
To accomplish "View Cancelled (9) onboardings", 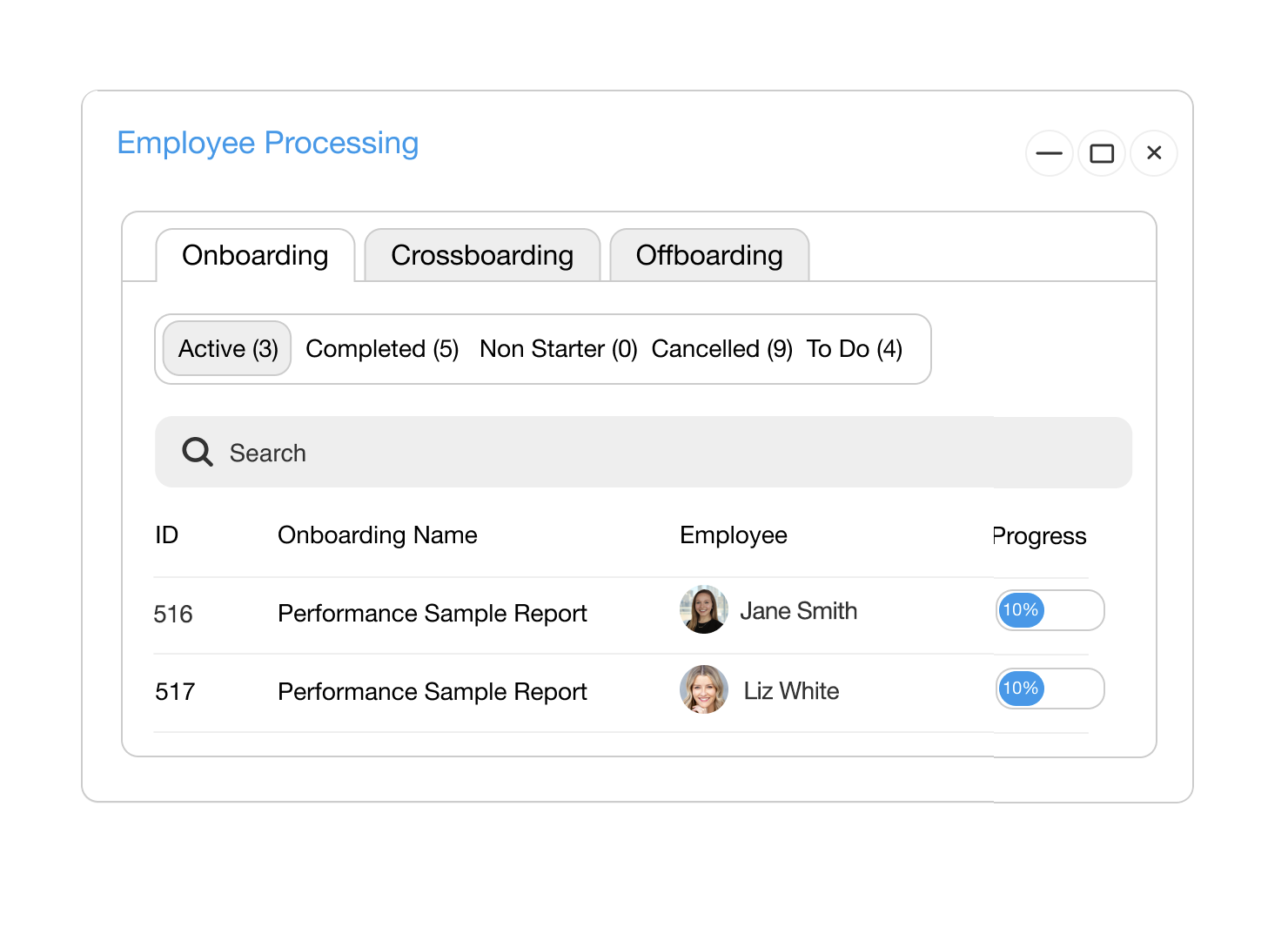I will [x=721, y=348].
